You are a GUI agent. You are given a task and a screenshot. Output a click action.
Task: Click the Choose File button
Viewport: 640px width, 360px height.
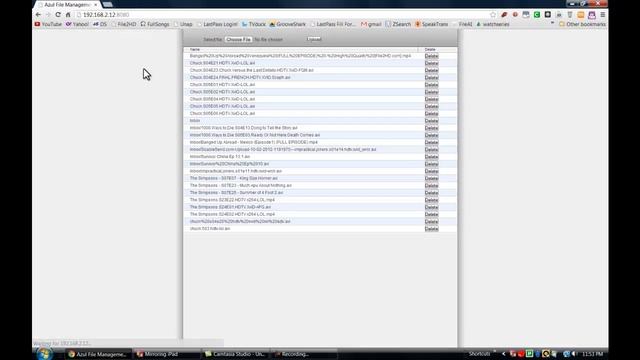[238, 40]
